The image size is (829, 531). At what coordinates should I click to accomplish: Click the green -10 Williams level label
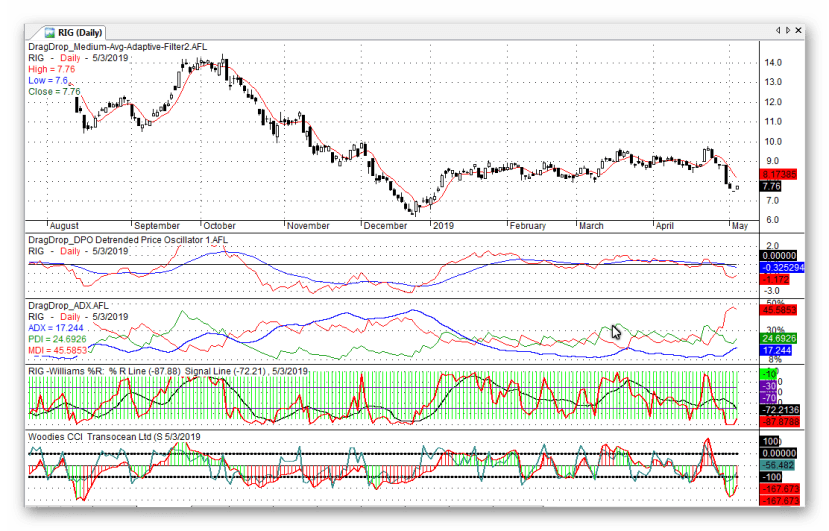tap(768, 374)
